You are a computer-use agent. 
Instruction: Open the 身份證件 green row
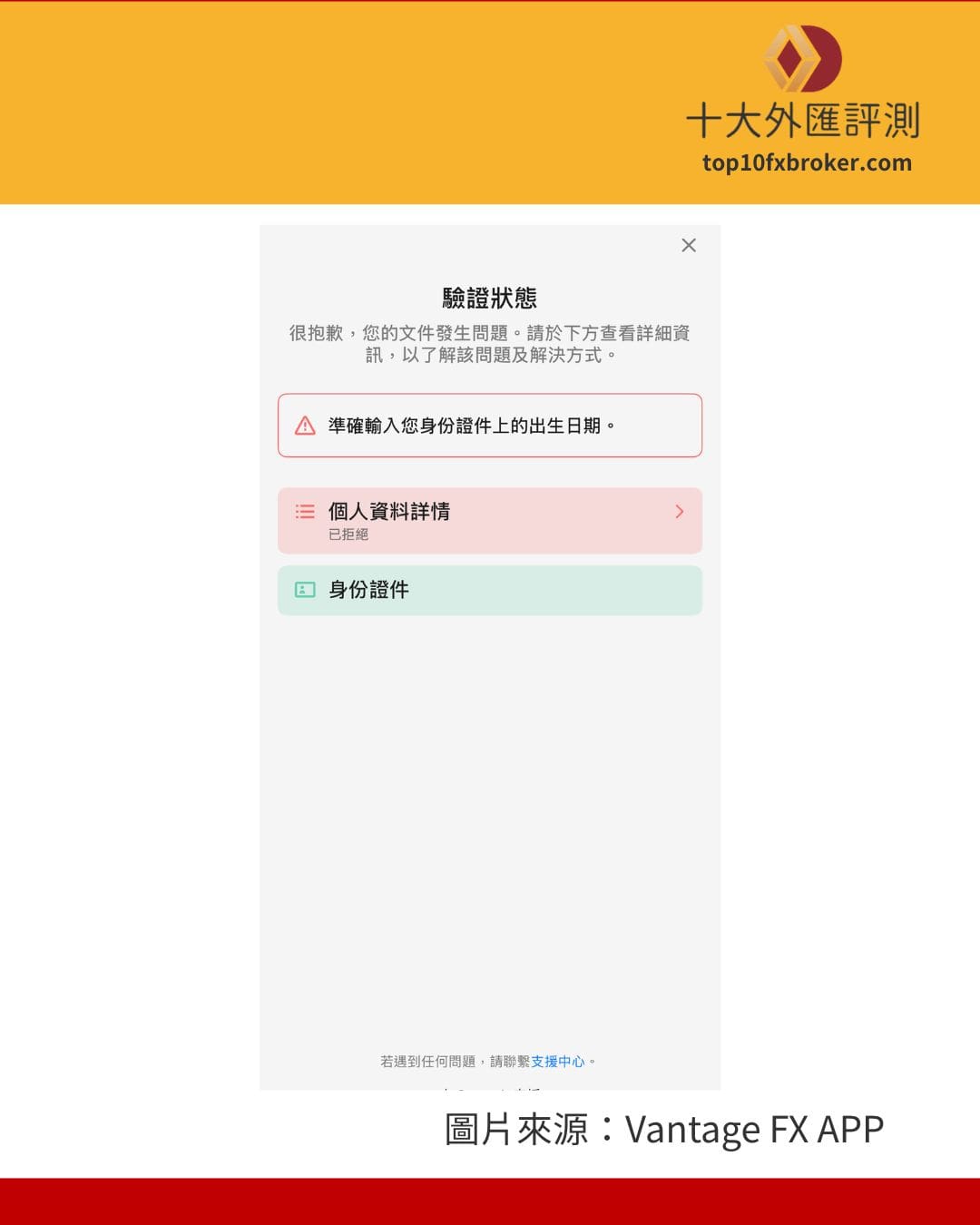click(490, 590)
